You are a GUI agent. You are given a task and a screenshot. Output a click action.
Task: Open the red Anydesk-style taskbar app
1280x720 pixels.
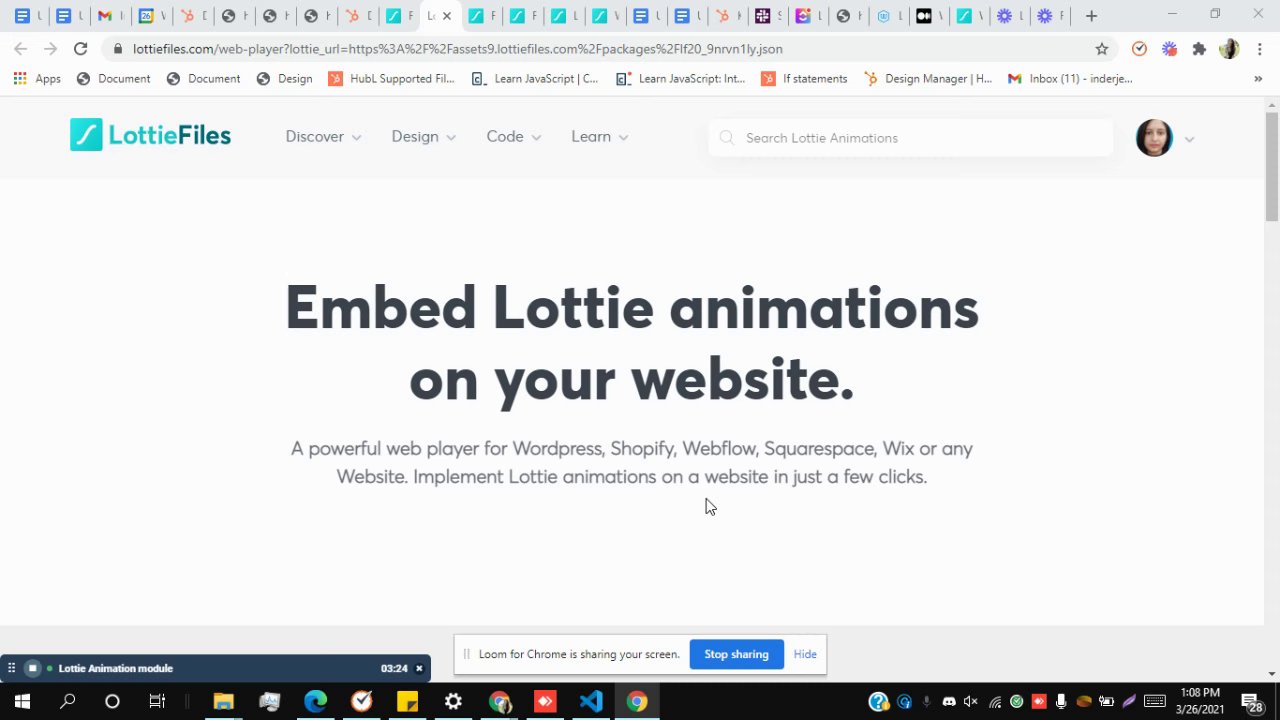545,701
